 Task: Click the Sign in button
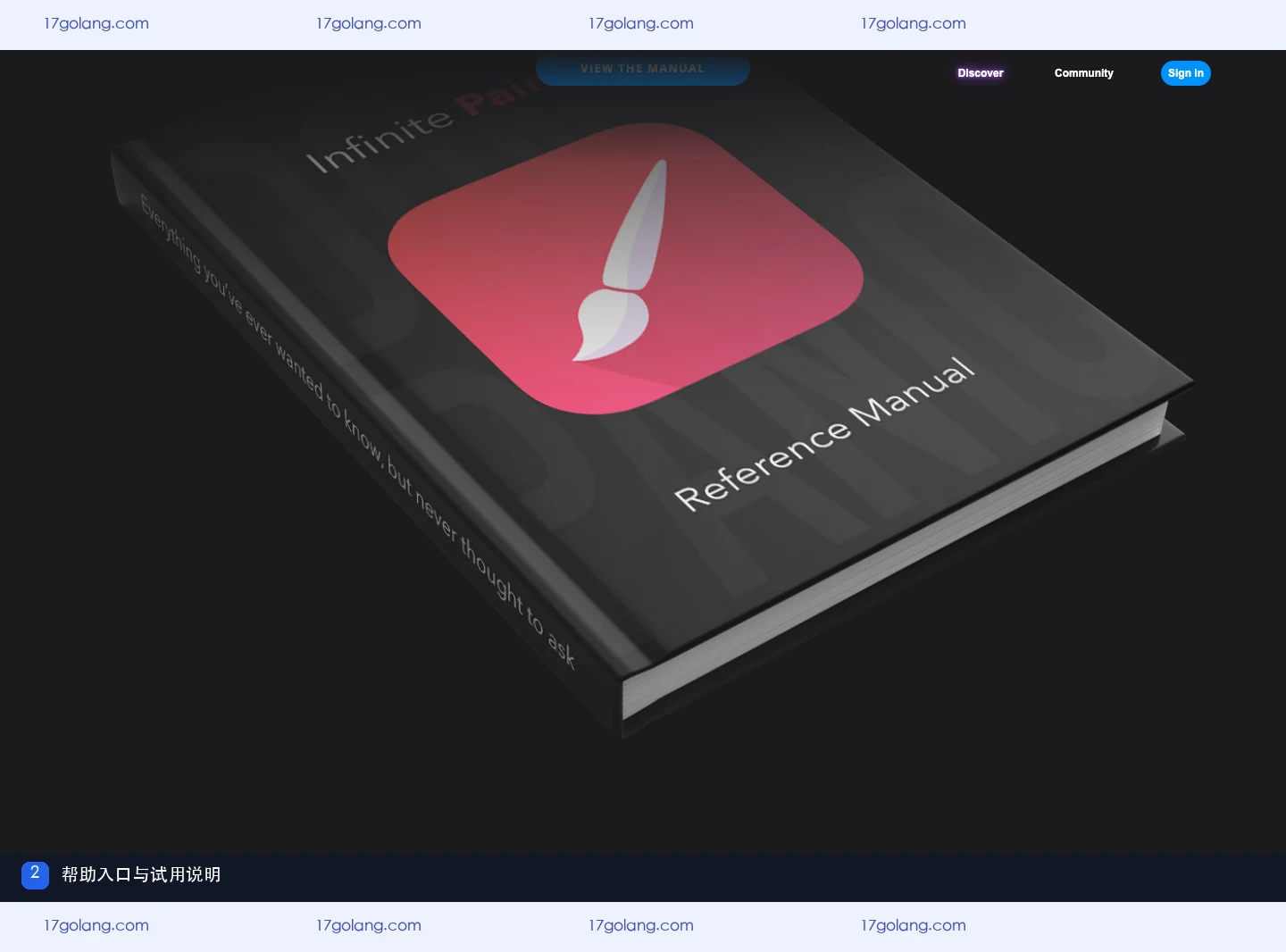pos(1185,73)
